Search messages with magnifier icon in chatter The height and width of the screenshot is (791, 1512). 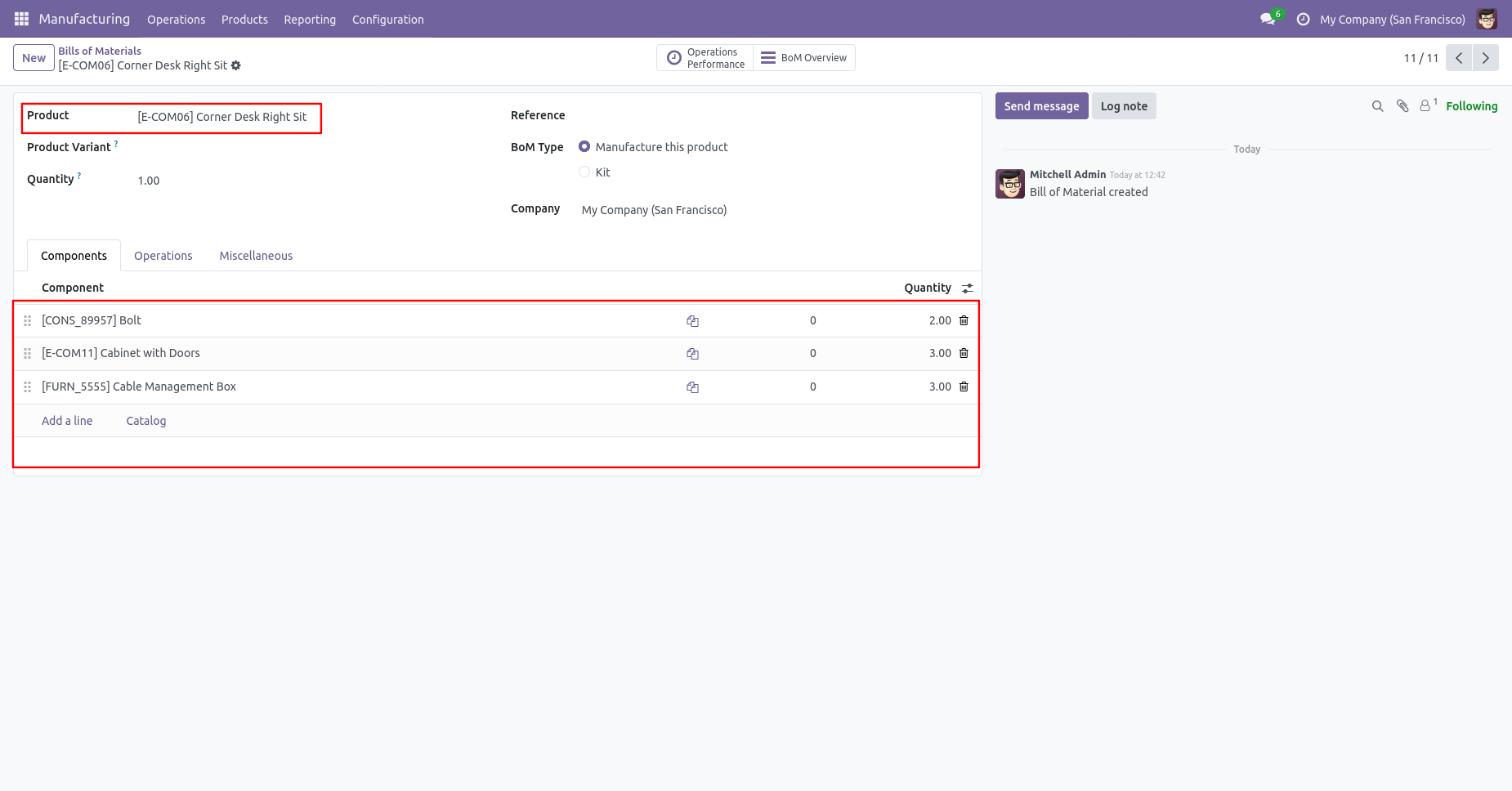tap(1377, 106)
